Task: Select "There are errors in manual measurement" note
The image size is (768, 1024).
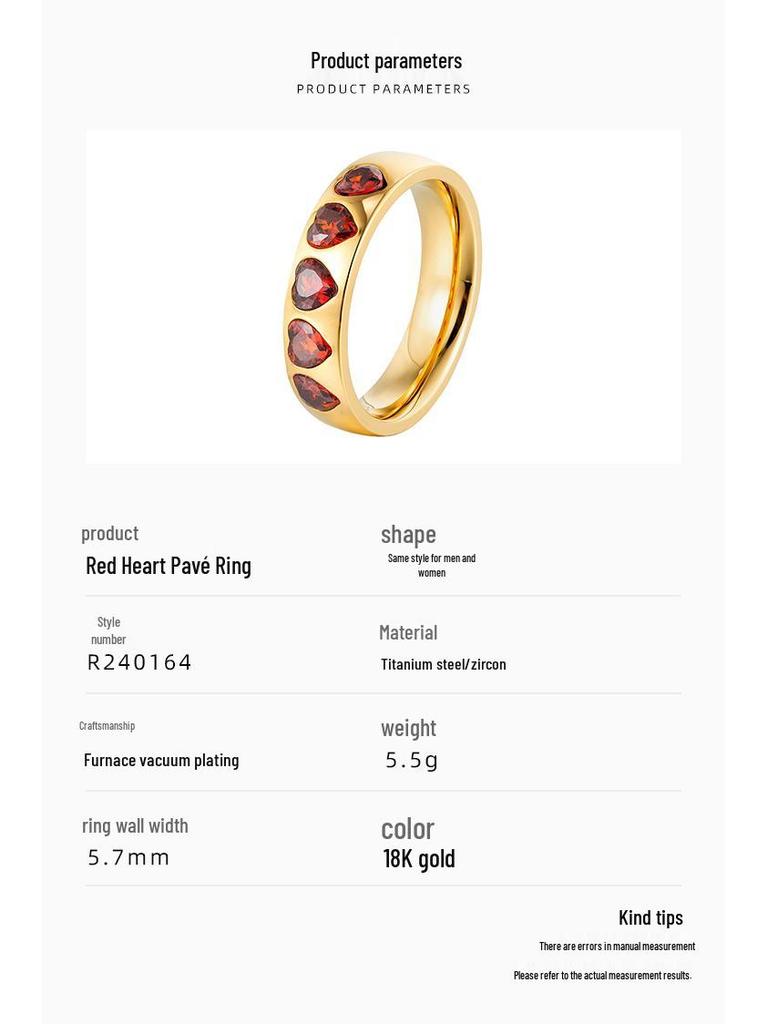Action: pyautogui.click(x=617, y=946)
